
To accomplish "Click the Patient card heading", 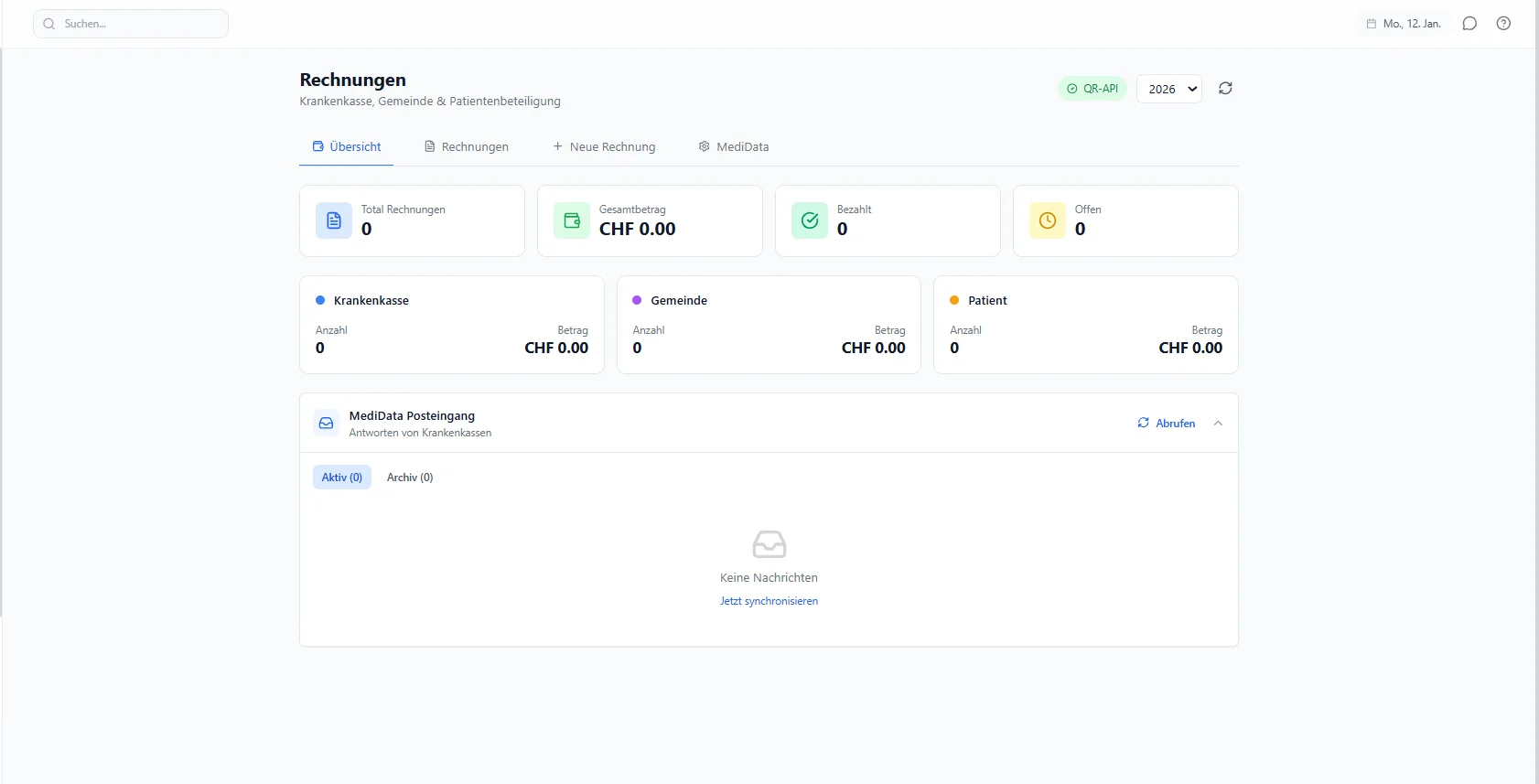I will coord(987,300).
